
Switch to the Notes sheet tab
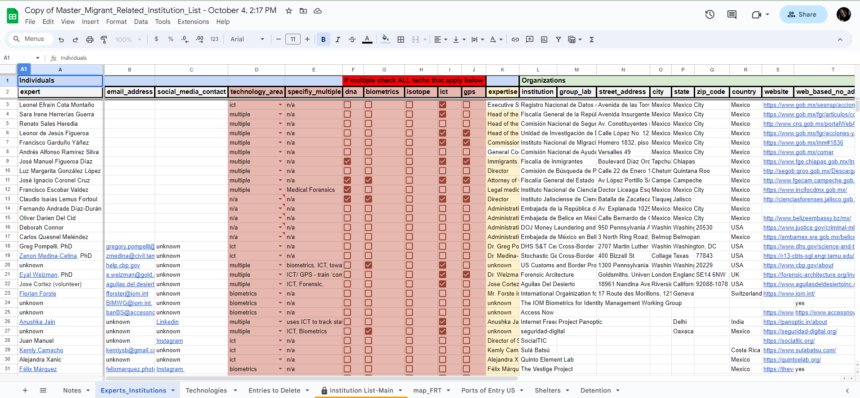click(x=72, y=390)
